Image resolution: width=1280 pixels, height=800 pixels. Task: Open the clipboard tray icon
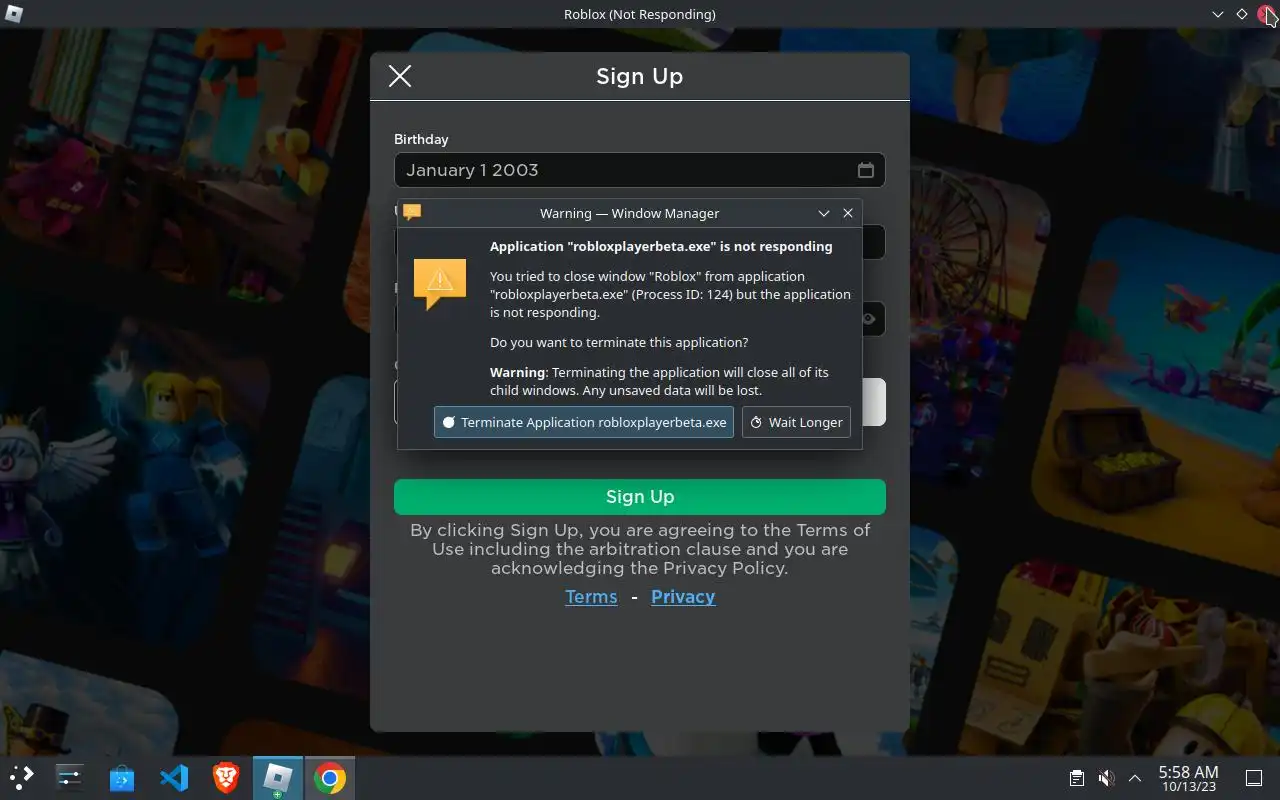pyautogui.click(x=1077, y=778)
